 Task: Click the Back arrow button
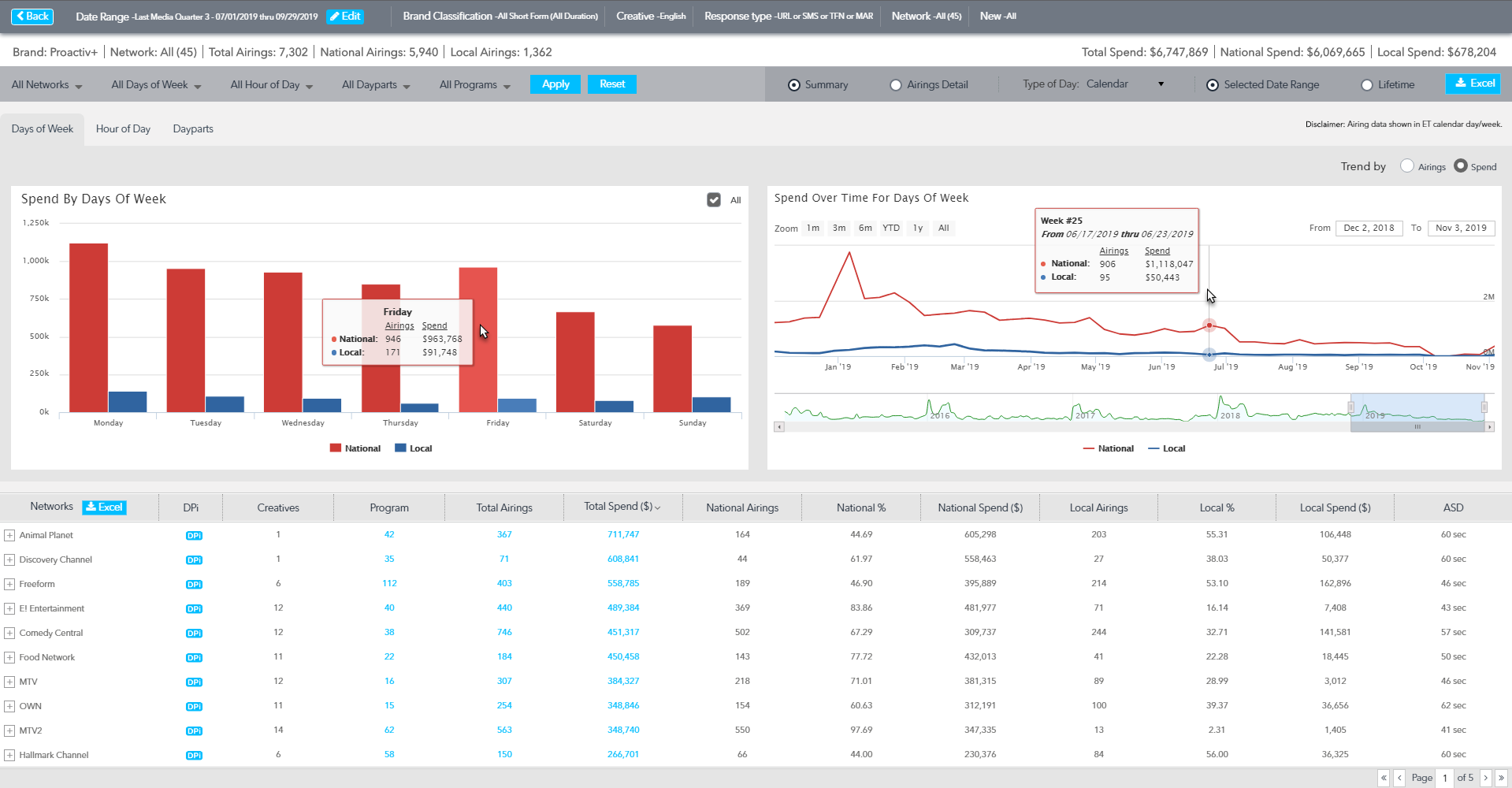tap(32, 16)
